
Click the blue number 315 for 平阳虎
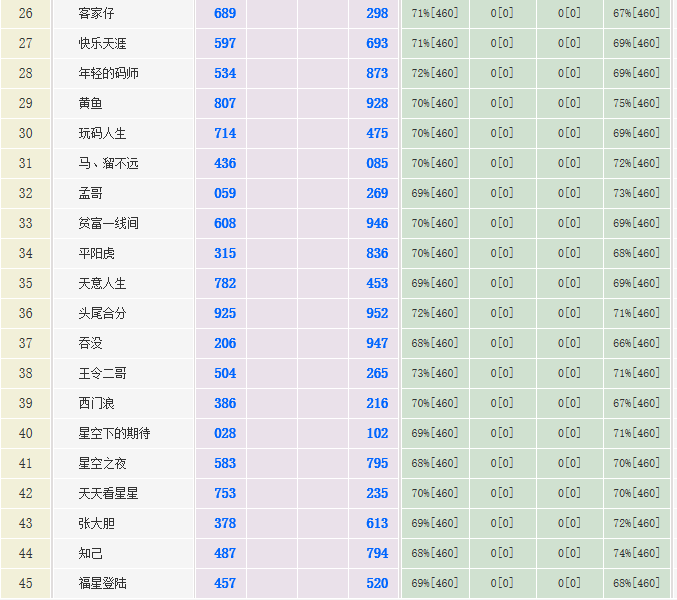[225, 253]
